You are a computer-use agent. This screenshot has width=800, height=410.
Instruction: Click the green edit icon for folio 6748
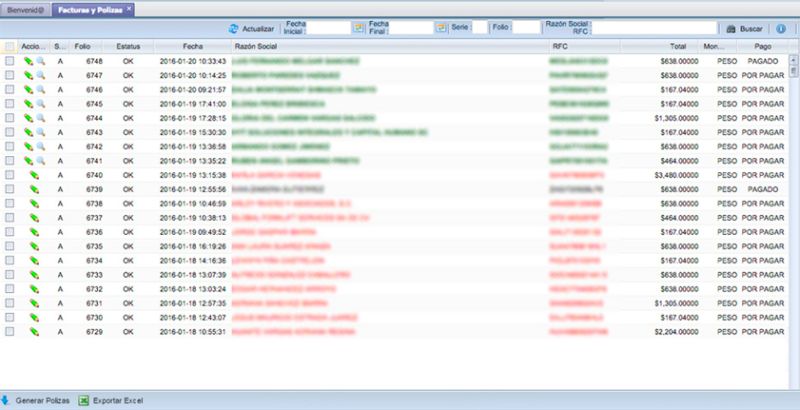point(29,61)
